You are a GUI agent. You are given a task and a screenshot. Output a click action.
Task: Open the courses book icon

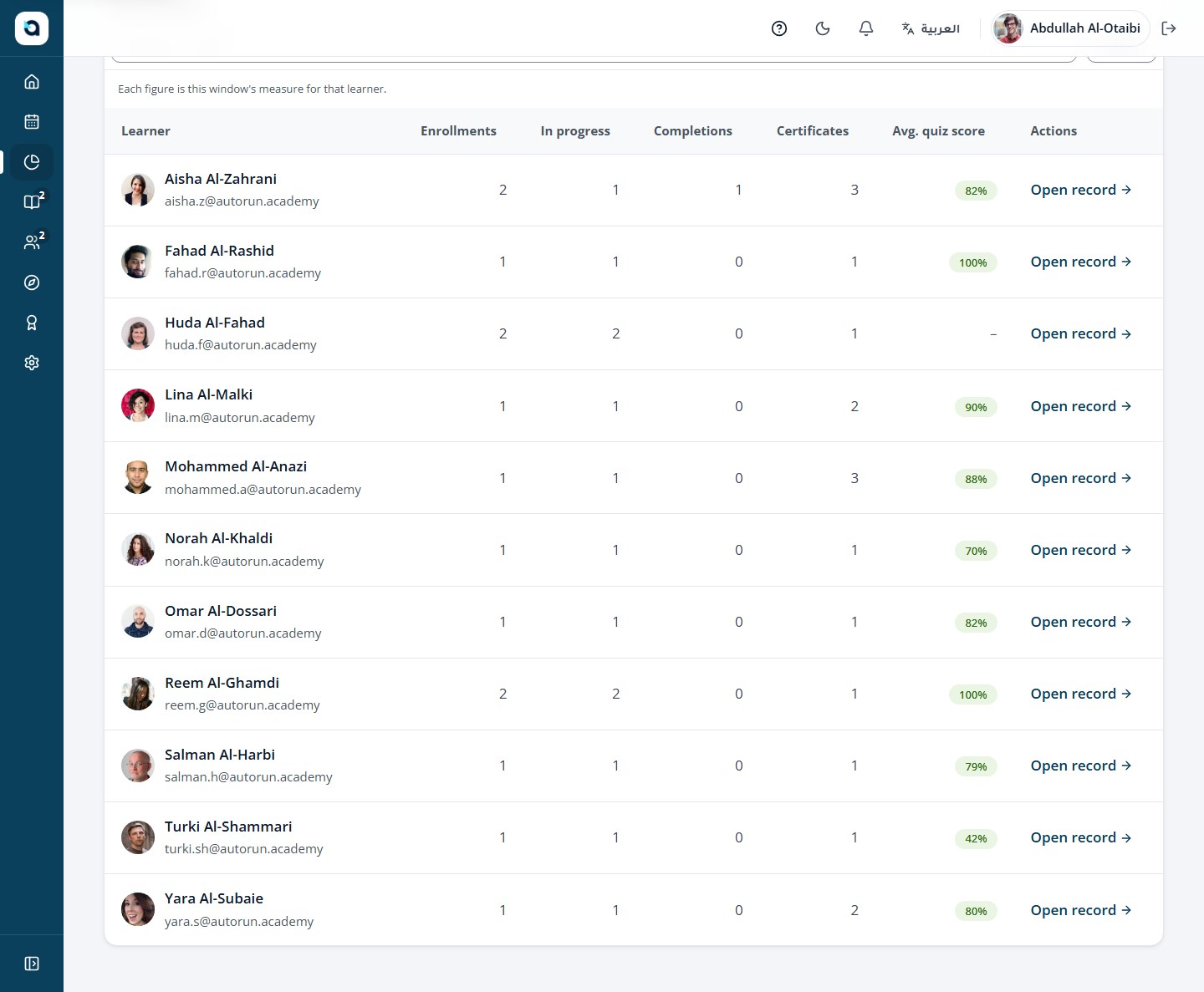pos(32,201)
